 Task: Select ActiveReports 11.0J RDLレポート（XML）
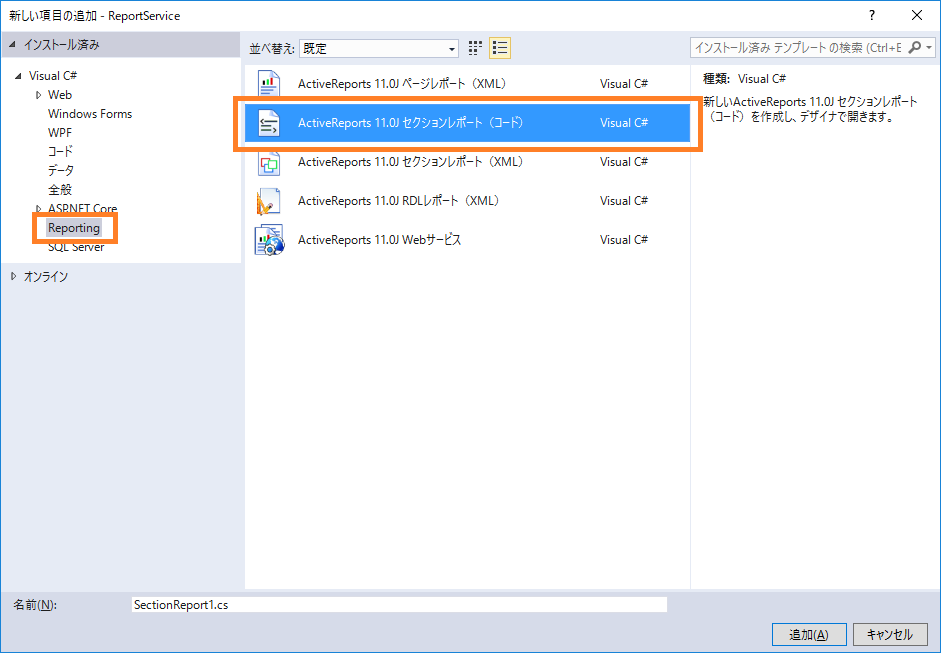pyautogui.click(x=467, y=201)
